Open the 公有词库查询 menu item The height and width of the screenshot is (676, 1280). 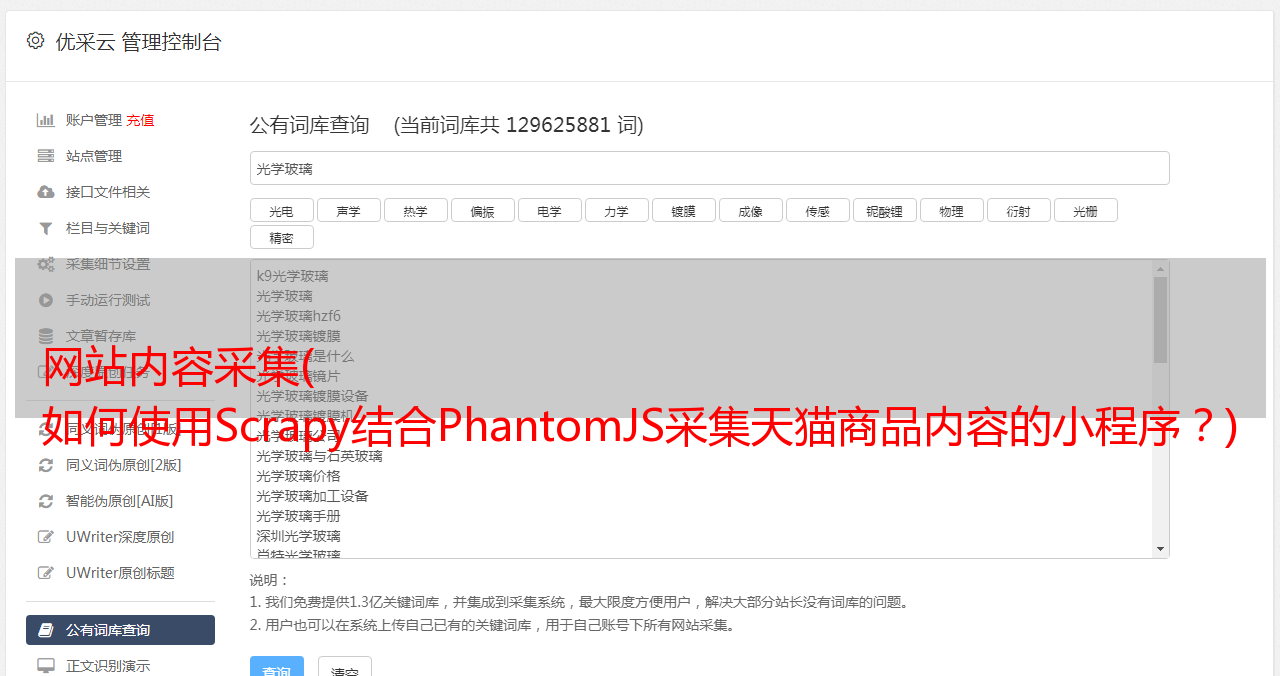tap(120, 630)
